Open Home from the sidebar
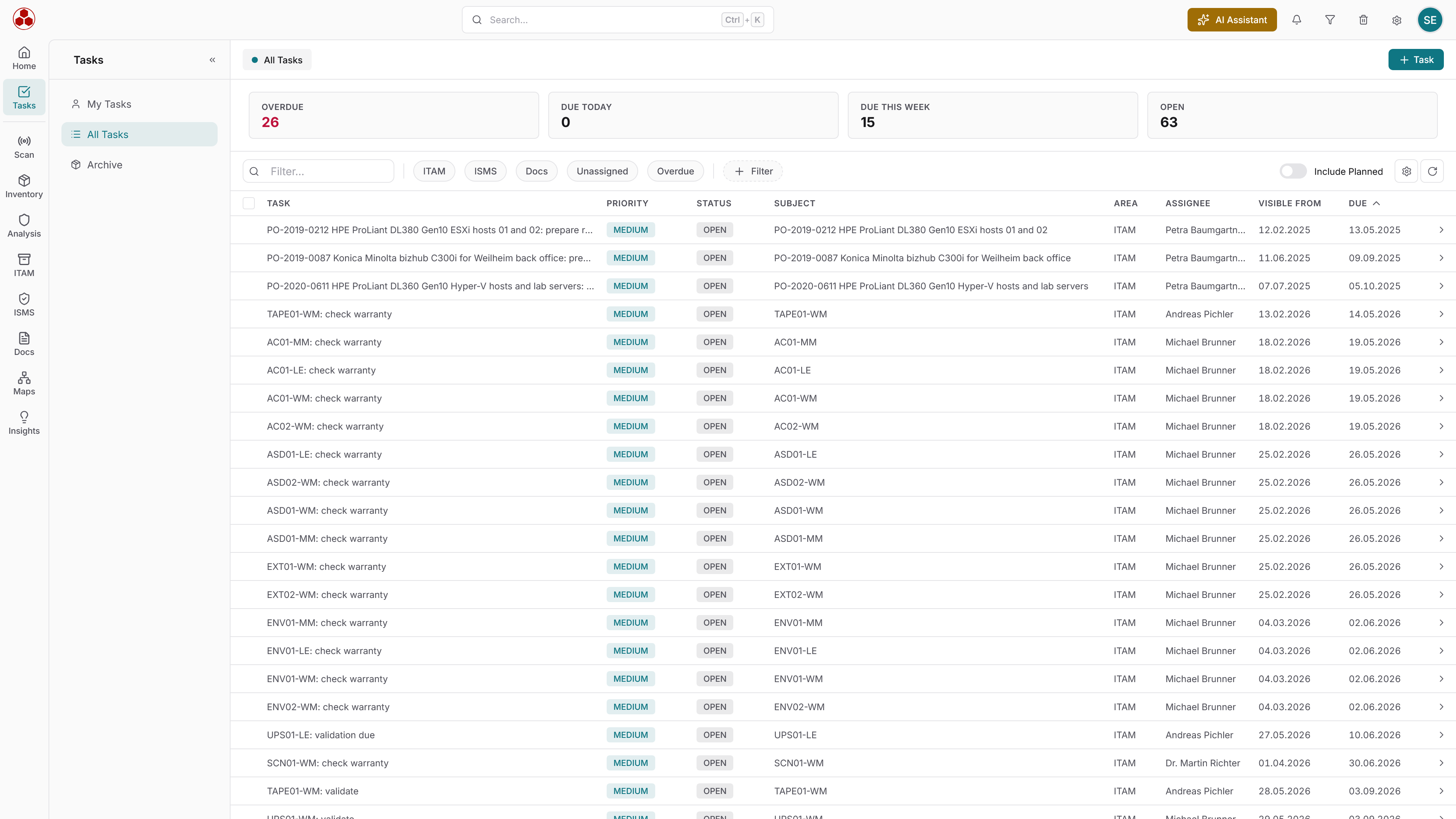The width and height of the screenshot is (1456, 819). [24, 58]
